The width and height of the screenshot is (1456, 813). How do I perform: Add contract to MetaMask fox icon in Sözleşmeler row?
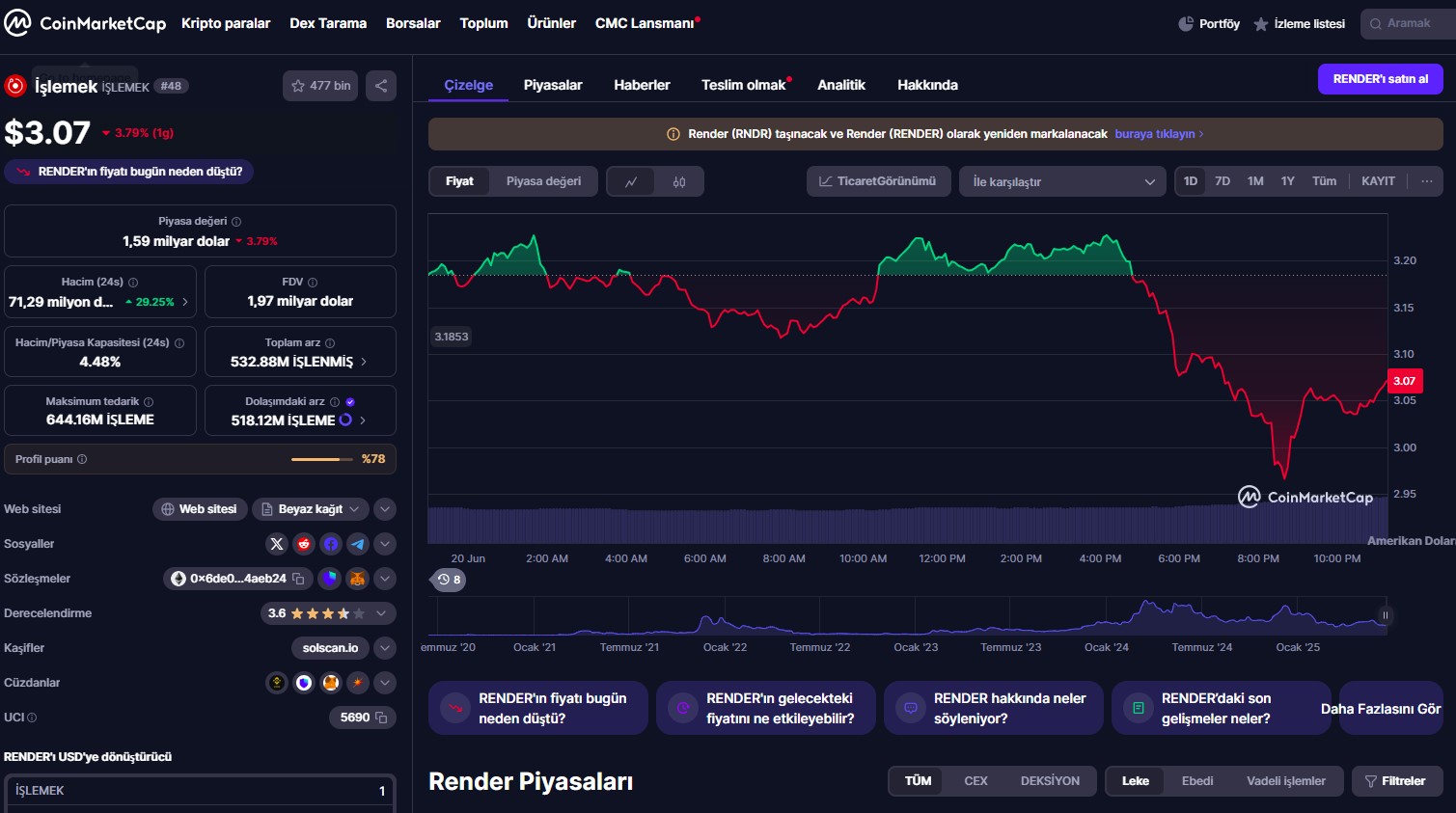pyautogui.click(x=357, y=579)
